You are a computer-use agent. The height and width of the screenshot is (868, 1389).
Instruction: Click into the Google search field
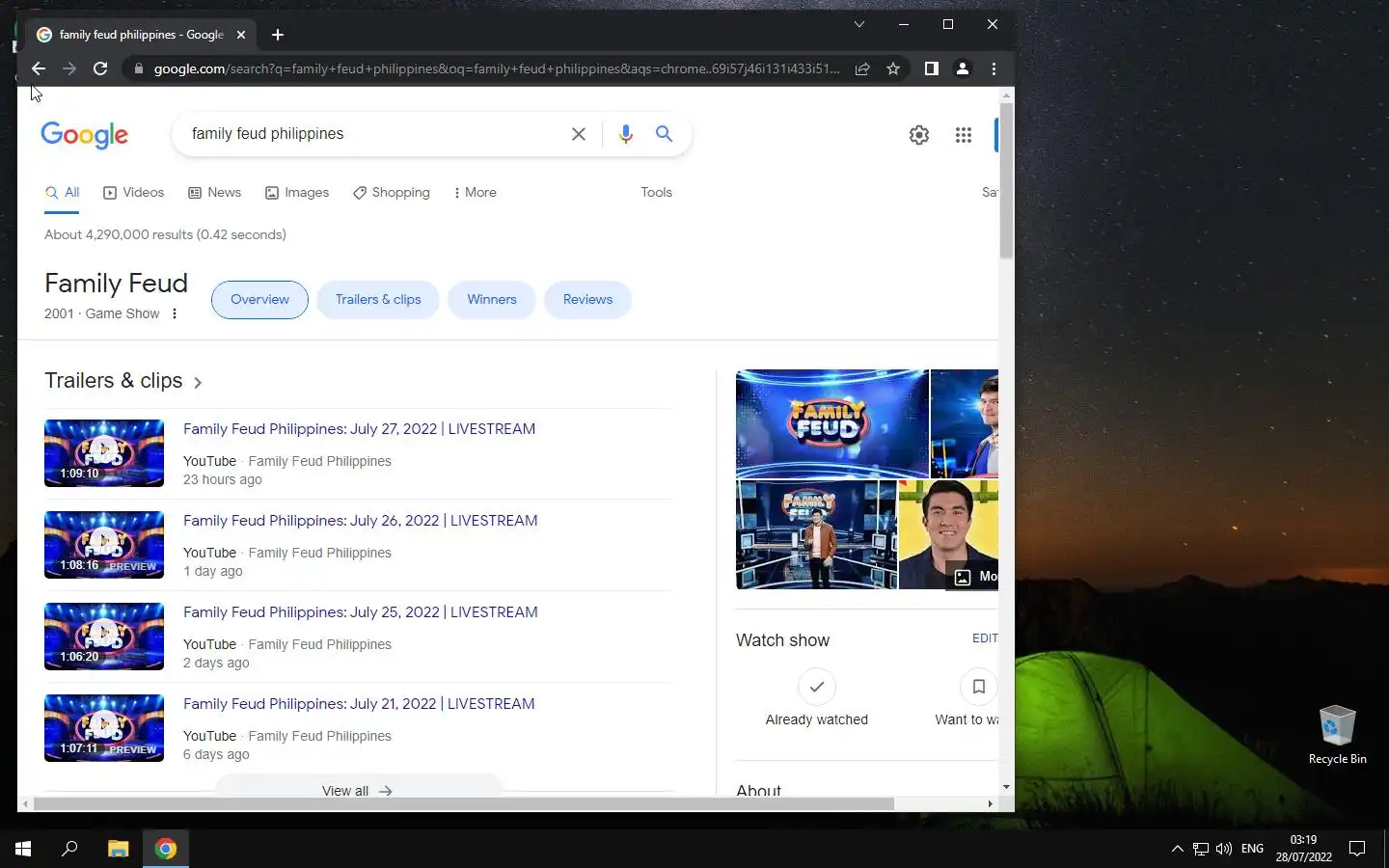tap(376, 134)
